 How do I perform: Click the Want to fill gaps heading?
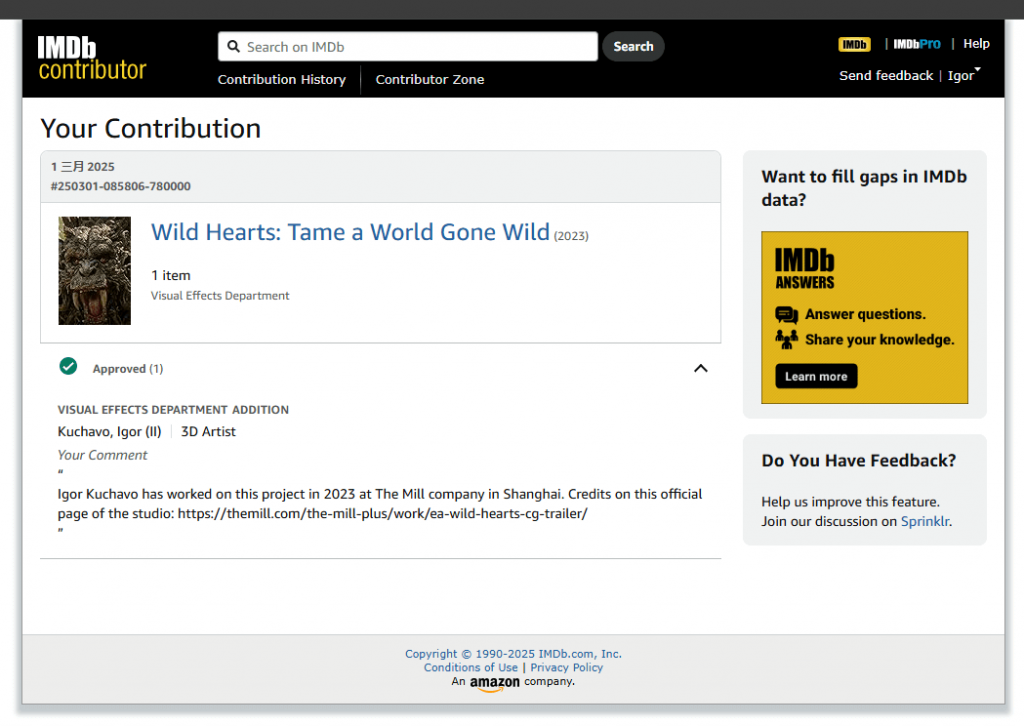tap(864, 188)
